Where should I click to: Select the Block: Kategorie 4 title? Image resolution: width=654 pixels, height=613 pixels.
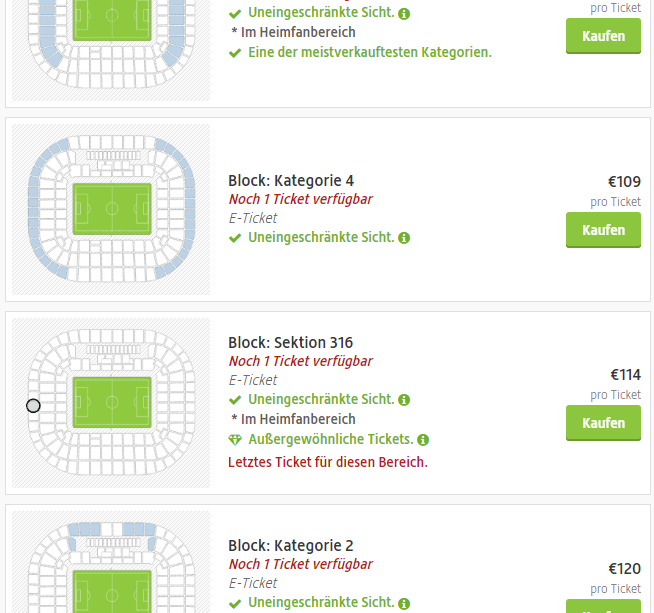(x=291, y=181)
